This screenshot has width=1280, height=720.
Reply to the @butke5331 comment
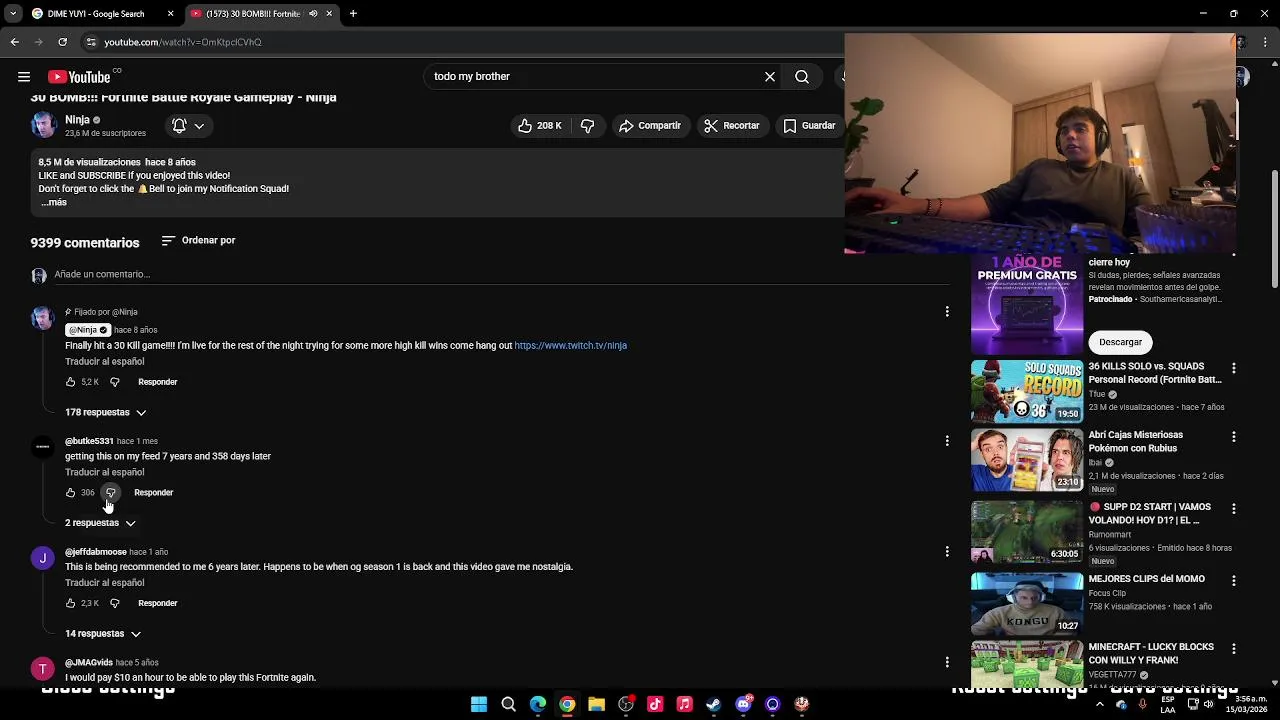153,492
